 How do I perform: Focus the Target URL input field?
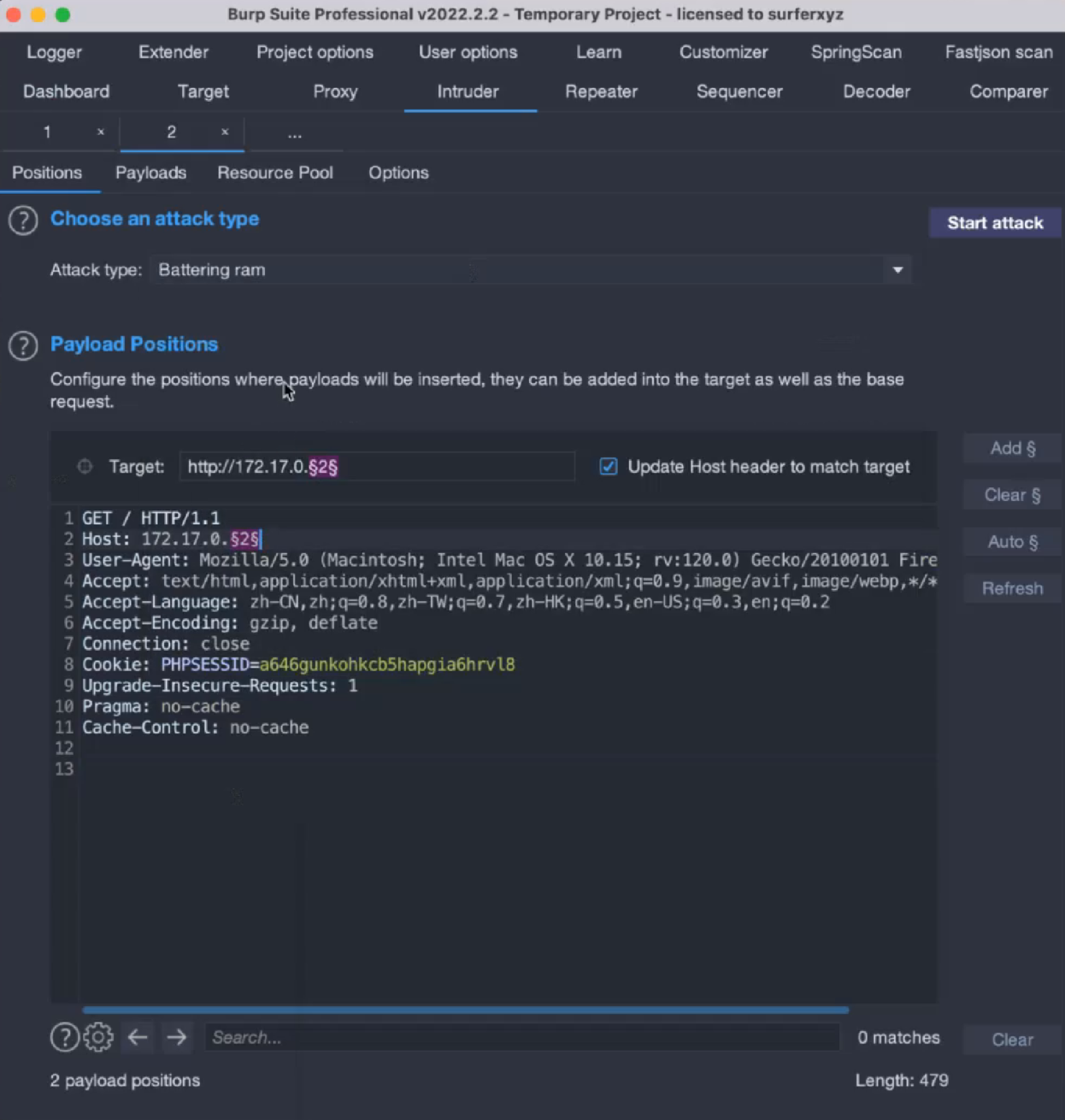point(377,467)
